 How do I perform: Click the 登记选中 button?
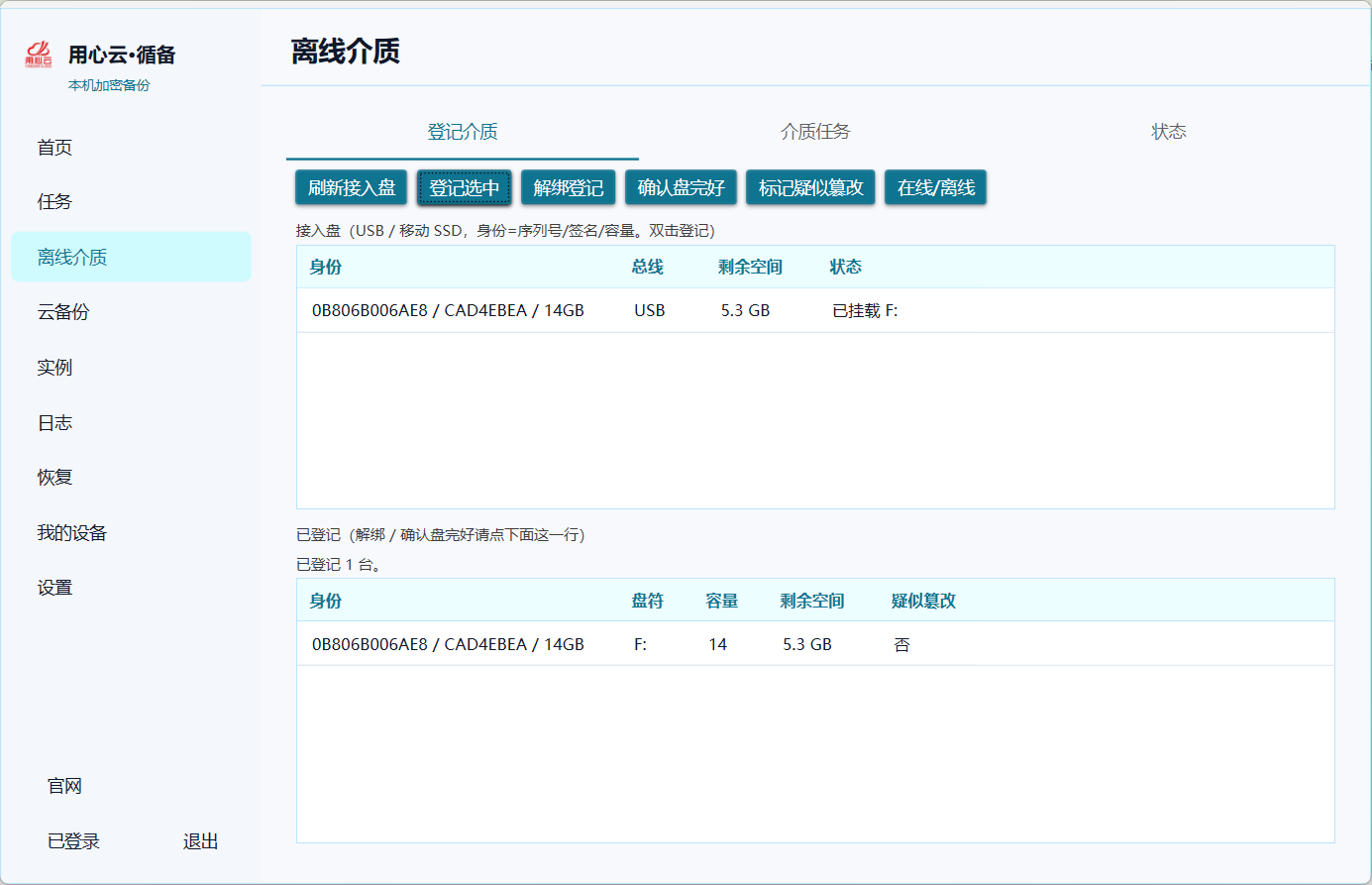[465, 187]
